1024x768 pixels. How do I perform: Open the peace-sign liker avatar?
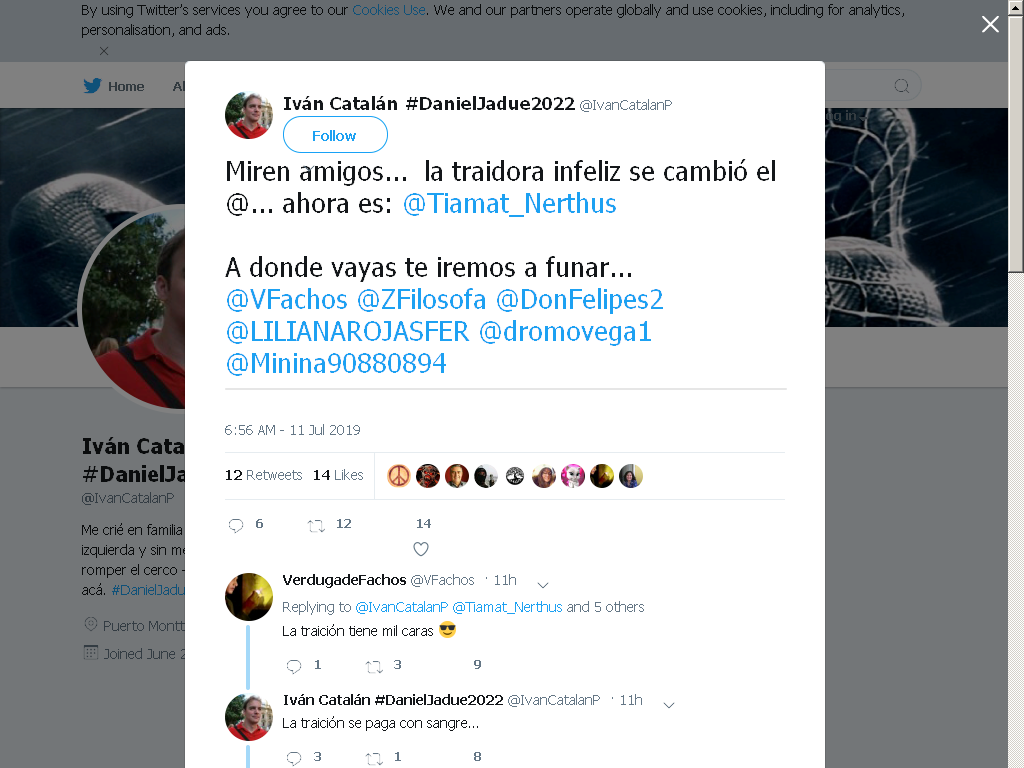(399, 476)
